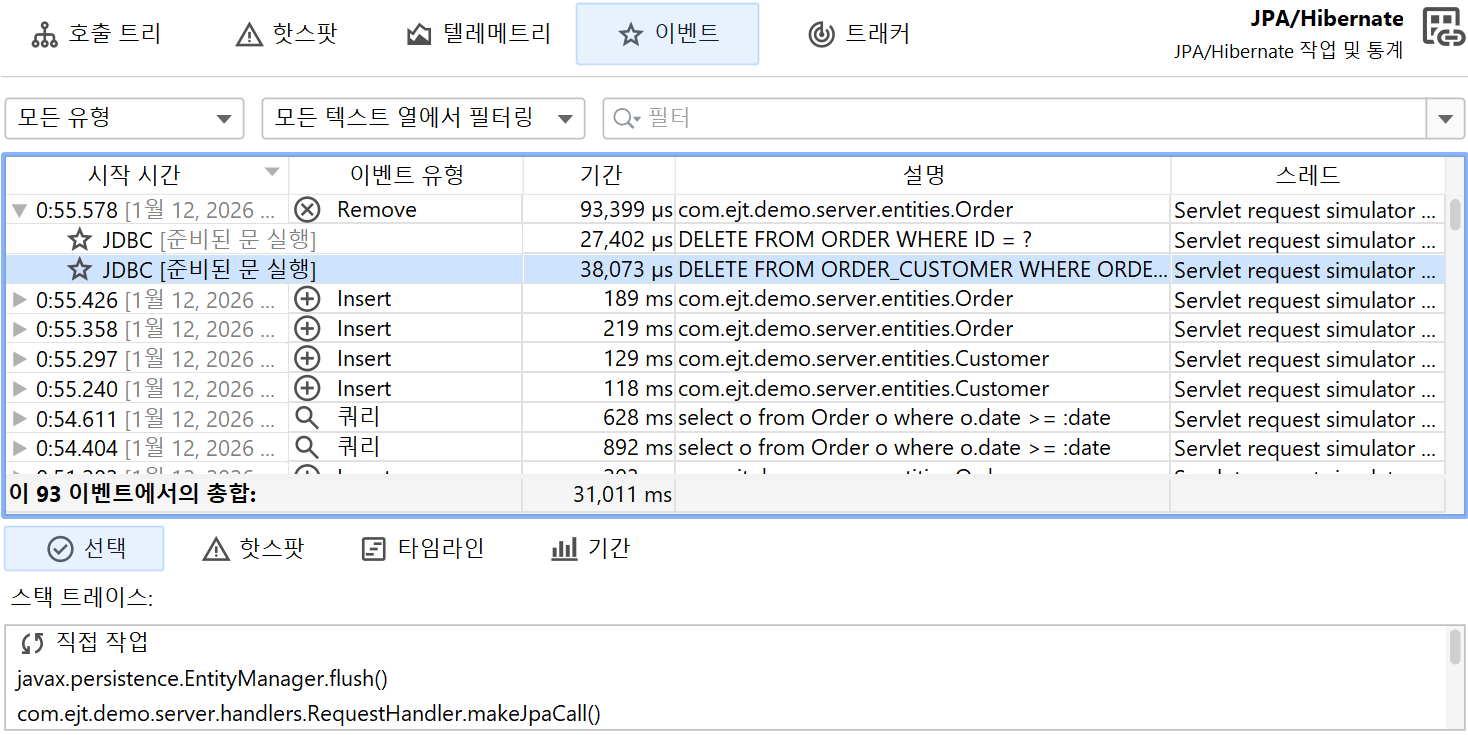Sort by the 이벤트 유형 column header
Image resolution: width=1468 pixels, height=735 pixels.
[406, 175]
